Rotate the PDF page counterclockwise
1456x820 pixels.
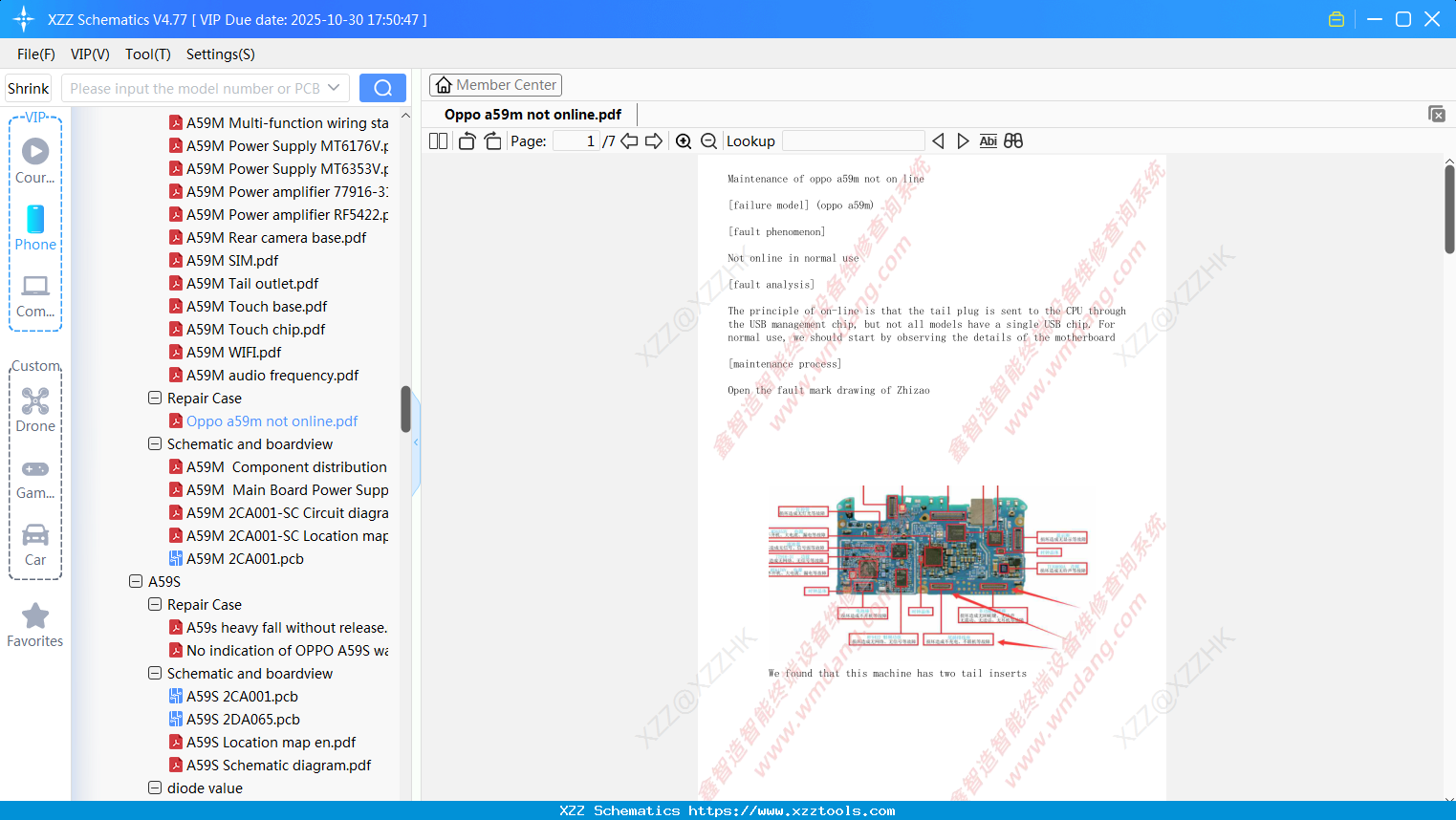[x=467, y=141]
